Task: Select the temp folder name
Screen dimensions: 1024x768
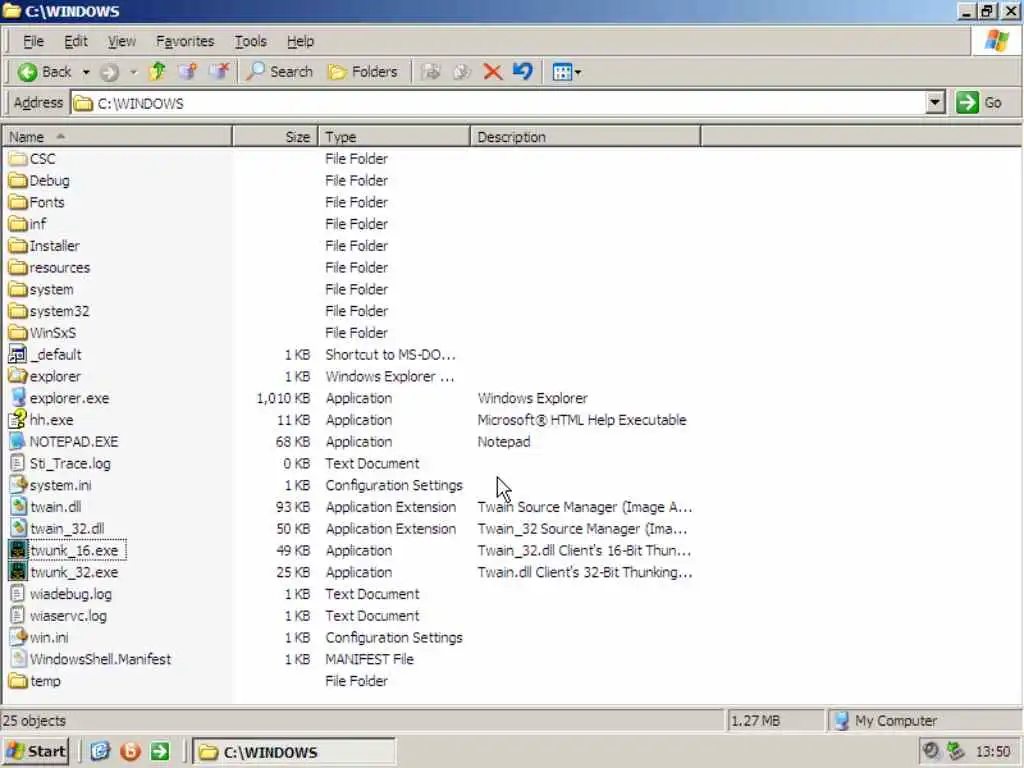Action: pos(45,681)
